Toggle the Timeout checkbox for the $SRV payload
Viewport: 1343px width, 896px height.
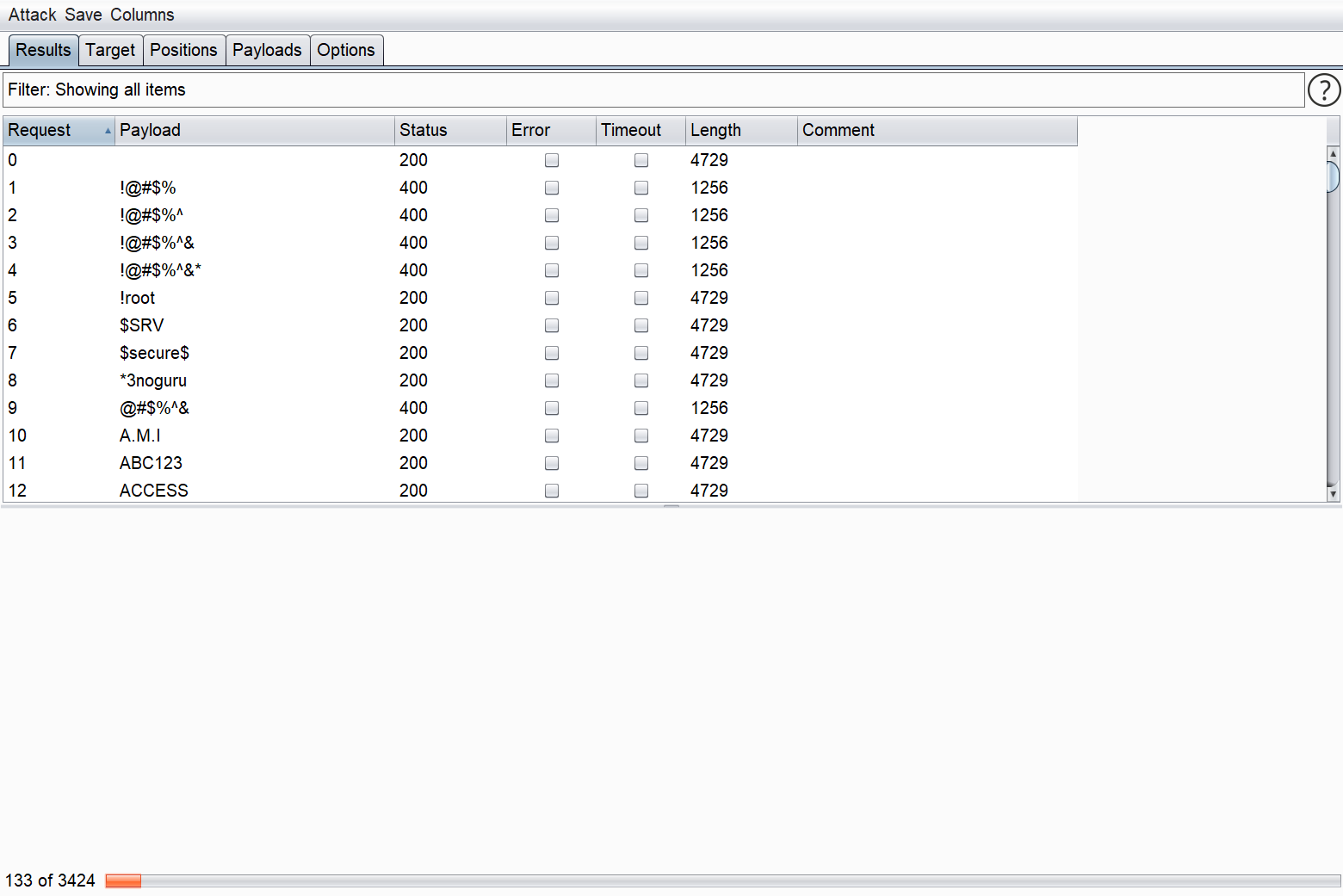click(641, 325)
